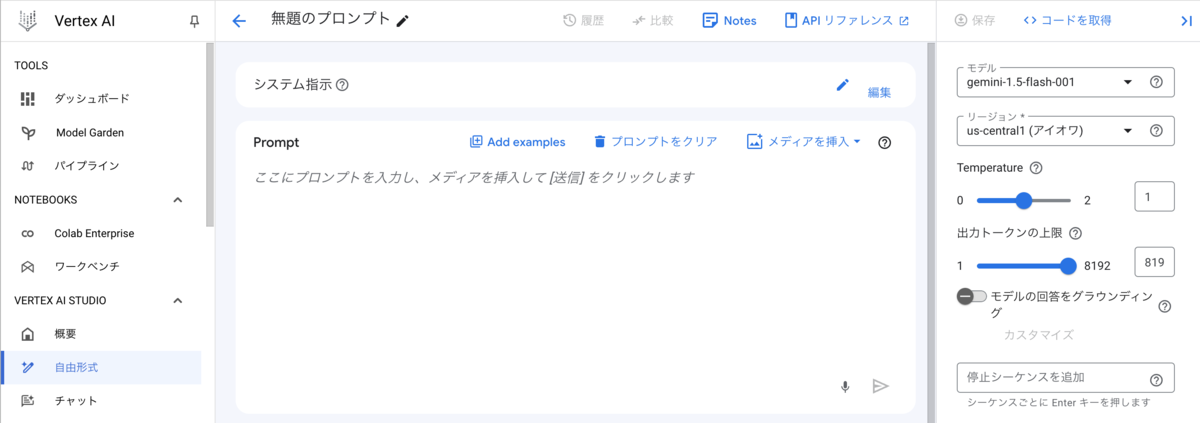
Task: Open 比較 compare
Action: [652, 20]
